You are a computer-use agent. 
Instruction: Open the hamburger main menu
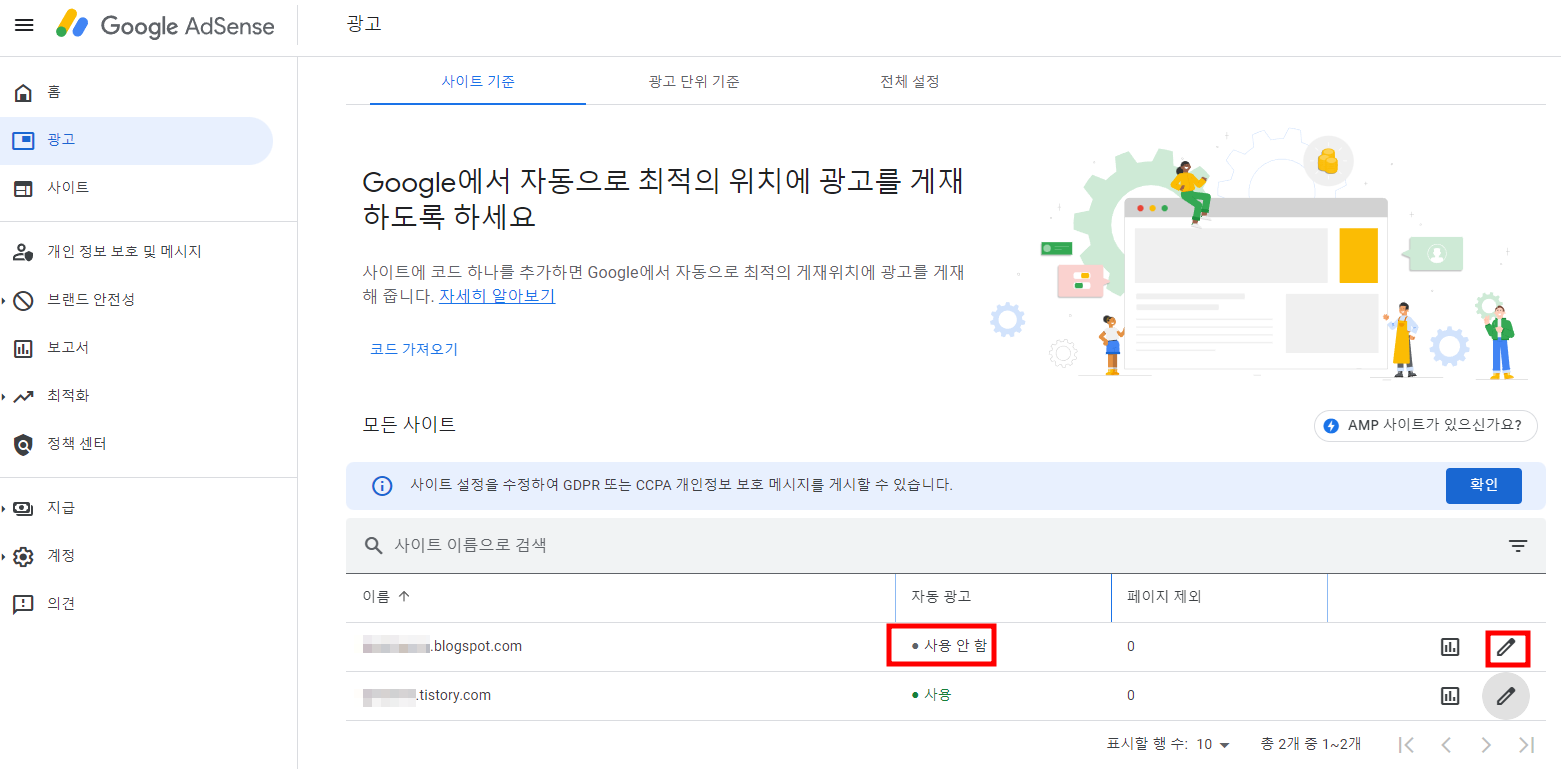point(24,25)
